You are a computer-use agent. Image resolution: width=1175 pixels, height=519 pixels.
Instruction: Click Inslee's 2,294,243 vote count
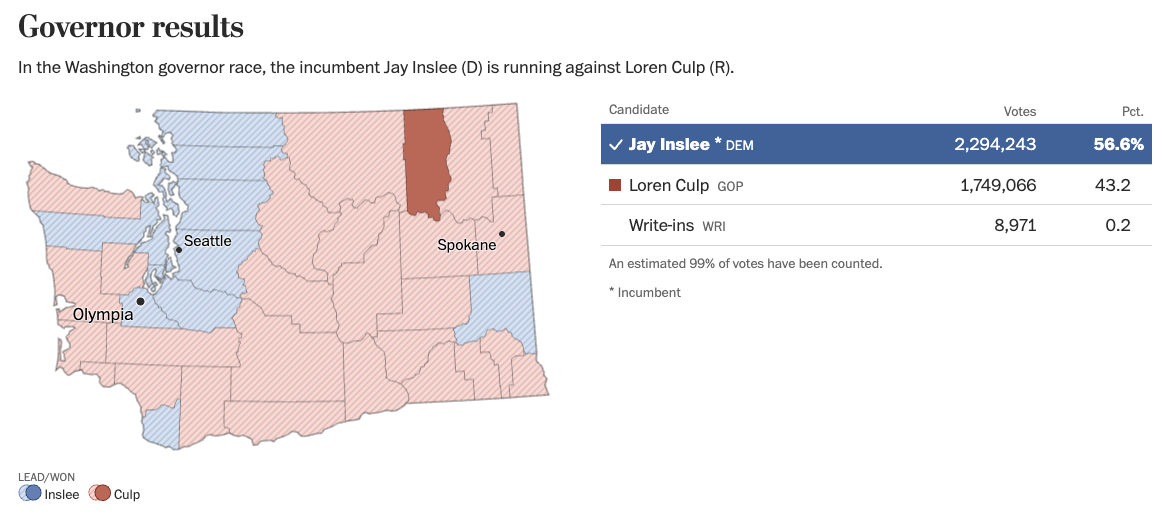(995, 145)
